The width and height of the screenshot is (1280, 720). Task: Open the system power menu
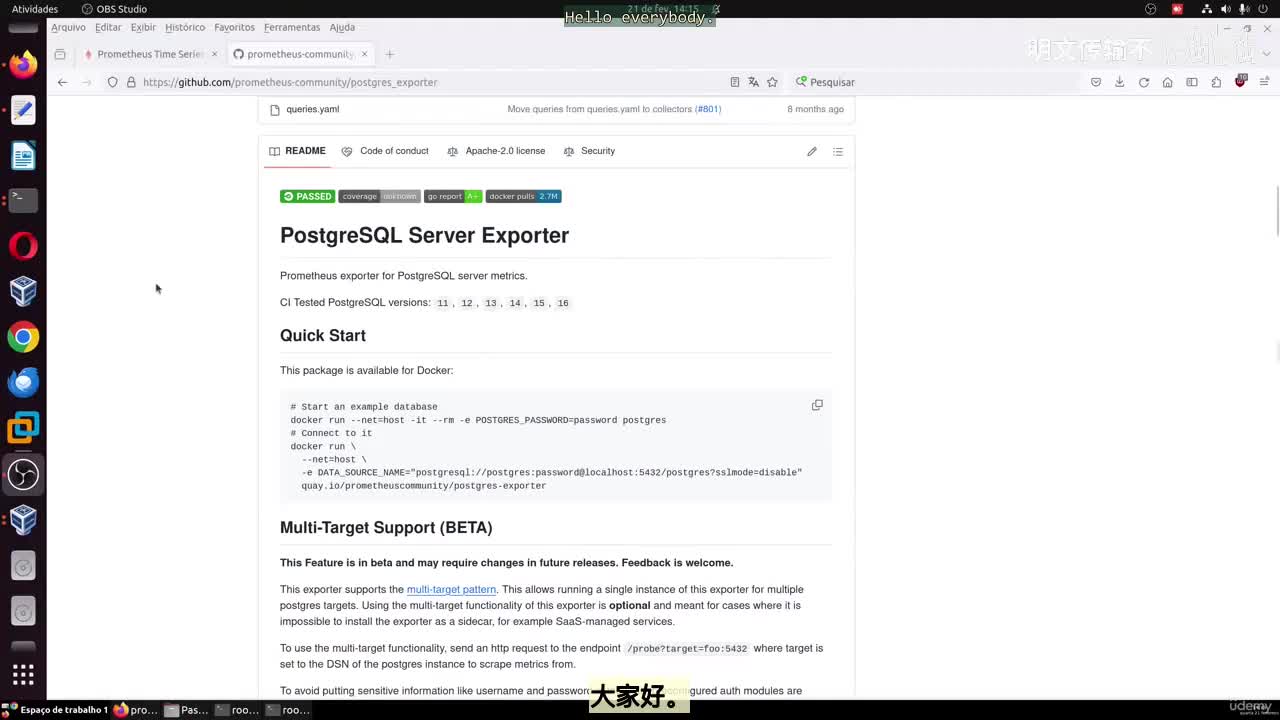tap(1262, 9)
